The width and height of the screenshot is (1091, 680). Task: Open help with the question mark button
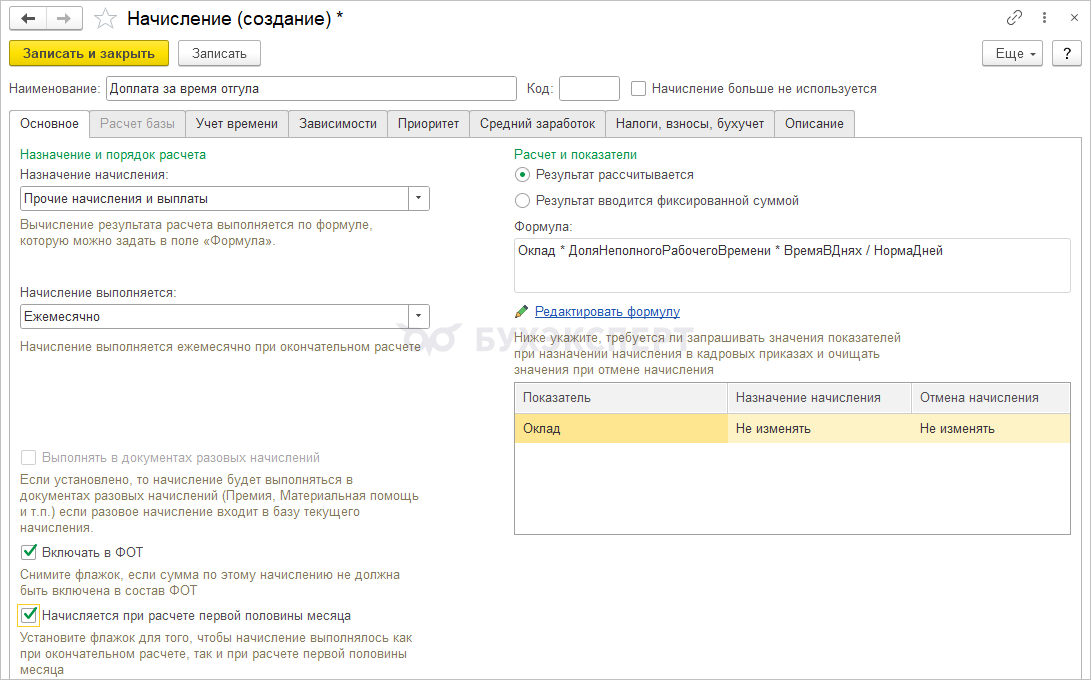[1067, 53]
